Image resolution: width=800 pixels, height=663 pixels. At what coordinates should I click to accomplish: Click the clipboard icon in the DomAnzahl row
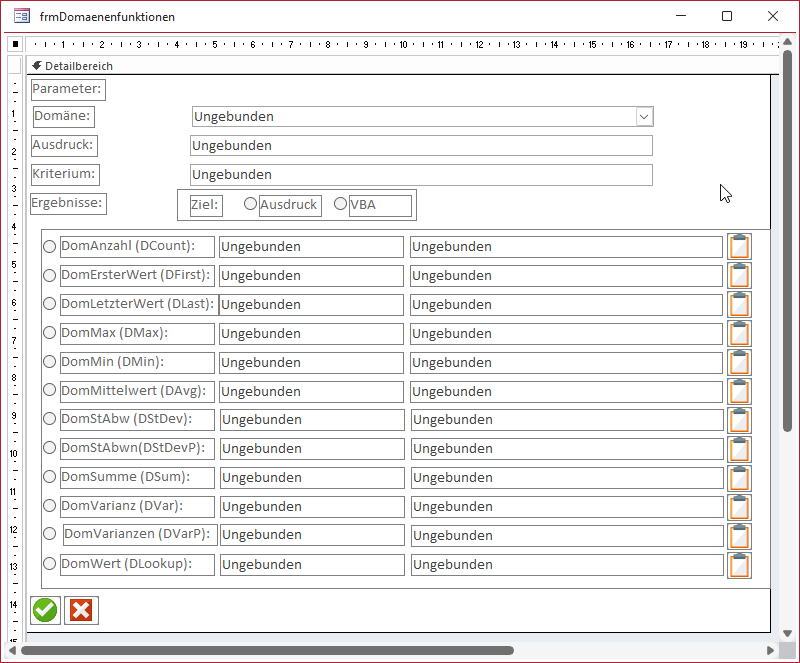[x=739, y=247]
